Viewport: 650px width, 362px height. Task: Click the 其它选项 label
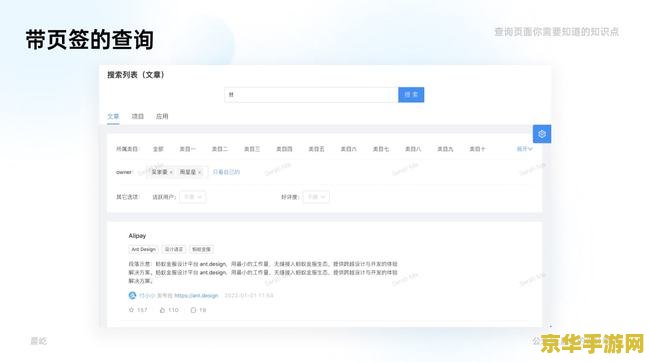(127, 197)
